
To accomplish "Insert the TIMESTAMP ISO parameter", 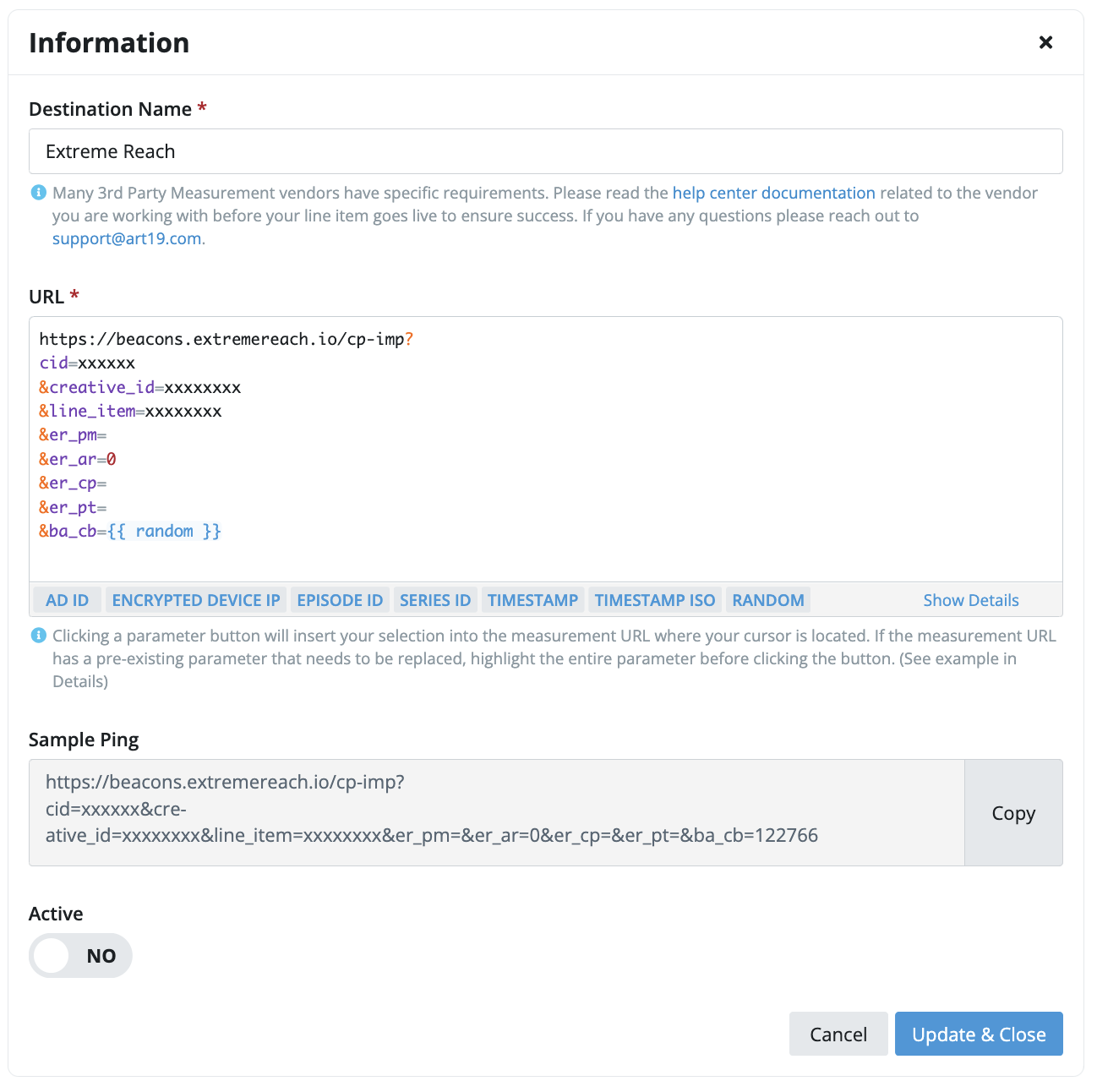I will [655, 600].
